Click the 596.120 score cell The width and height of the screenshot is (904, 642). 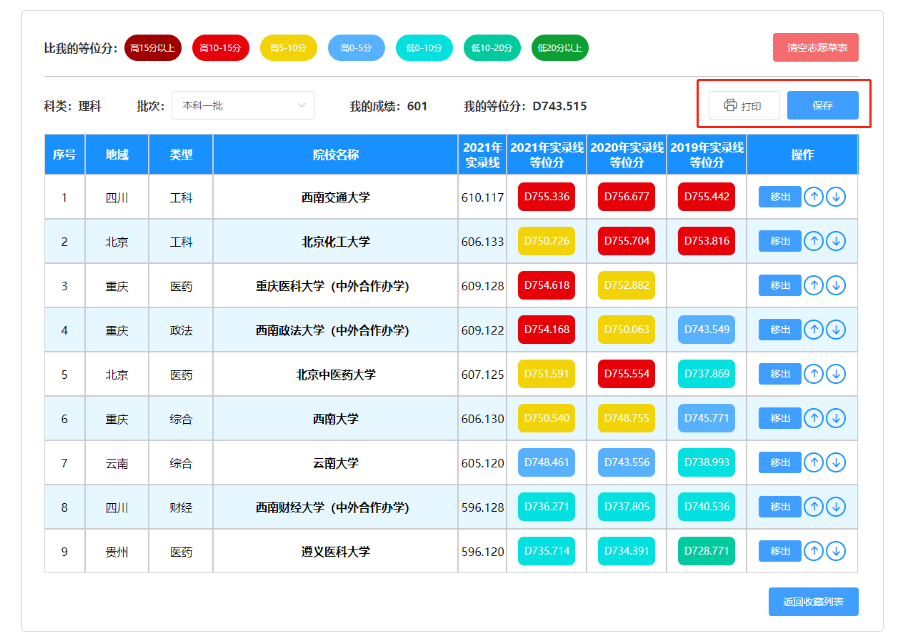pyautogui.click(x=483, y=552)
